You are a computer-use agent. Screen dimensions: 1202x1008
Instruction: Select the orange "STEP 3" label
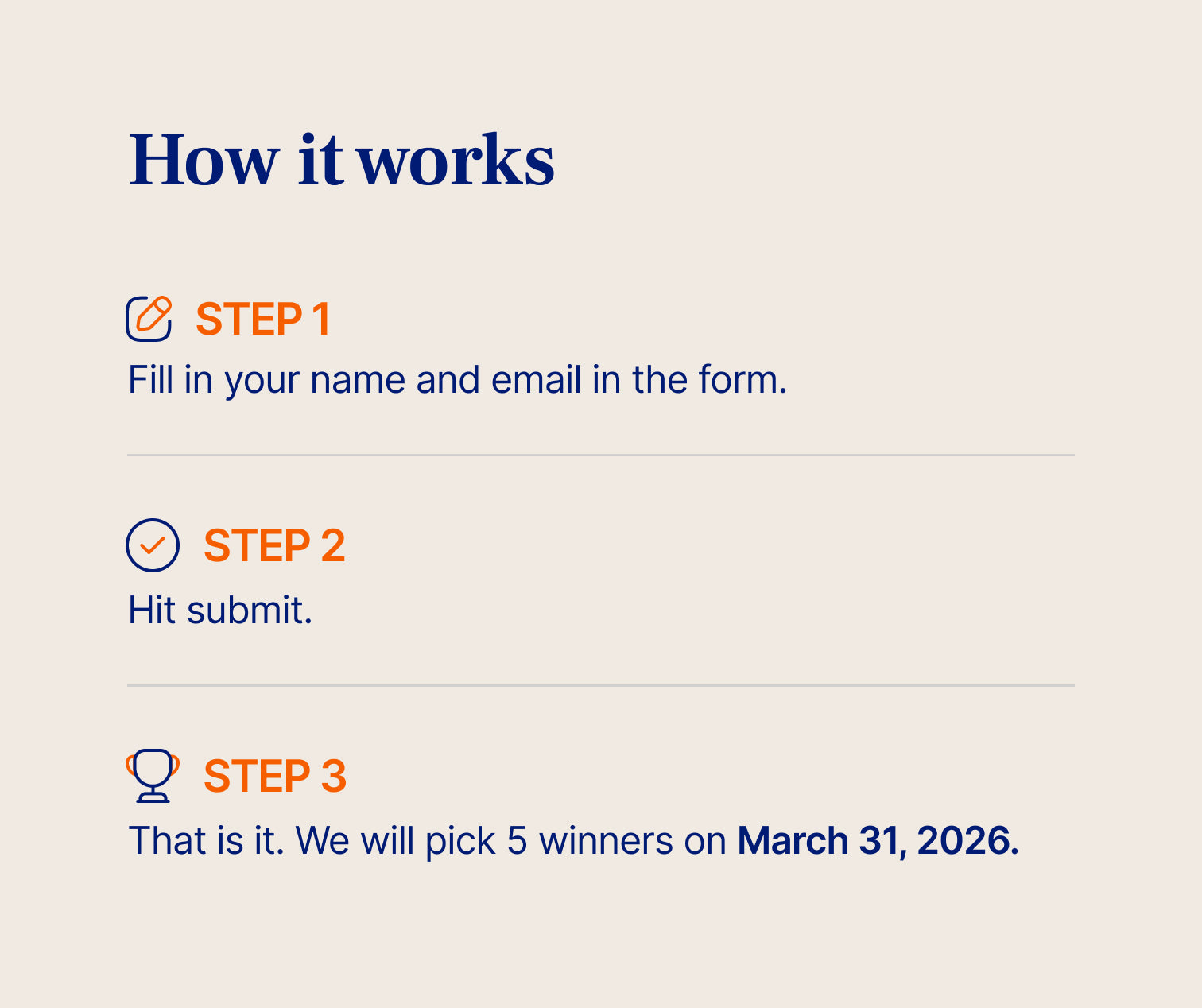pos(275,776)
